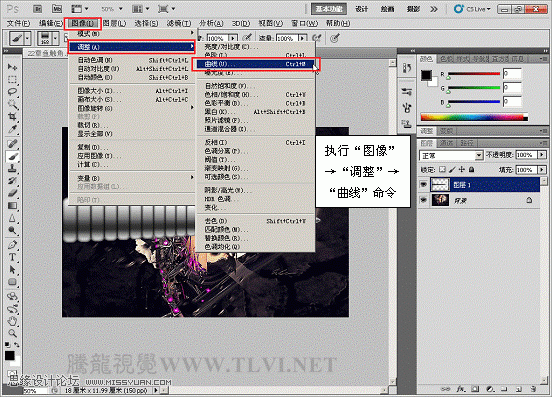Viewport: 552px width, 397px height.
Task: Choose 曲线(U) Curves command
Action: [x=256, y=64]
